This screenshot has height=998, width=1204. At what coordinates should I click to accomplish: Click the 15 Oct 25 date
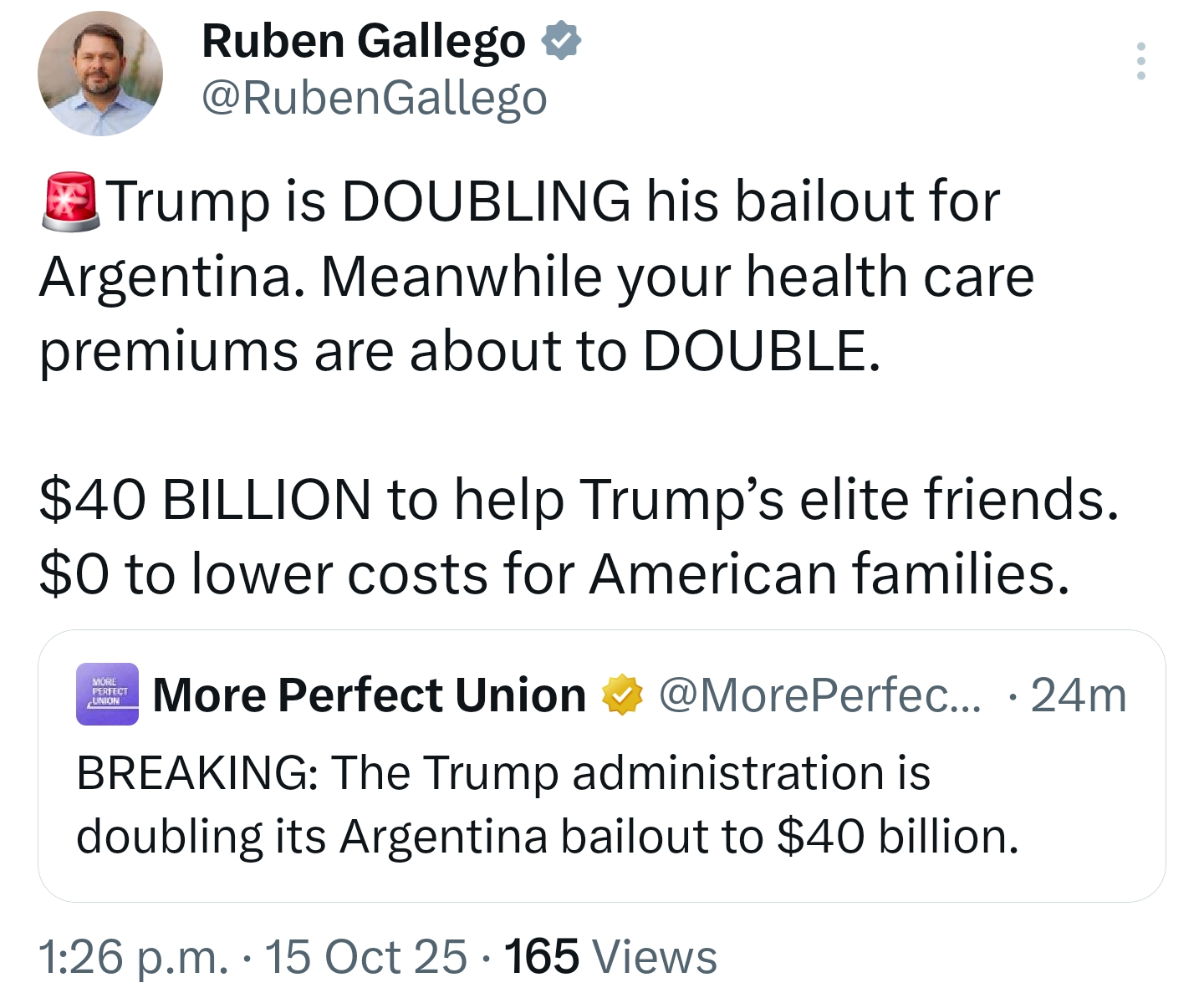pyautogui.click(x=365, y=956)
